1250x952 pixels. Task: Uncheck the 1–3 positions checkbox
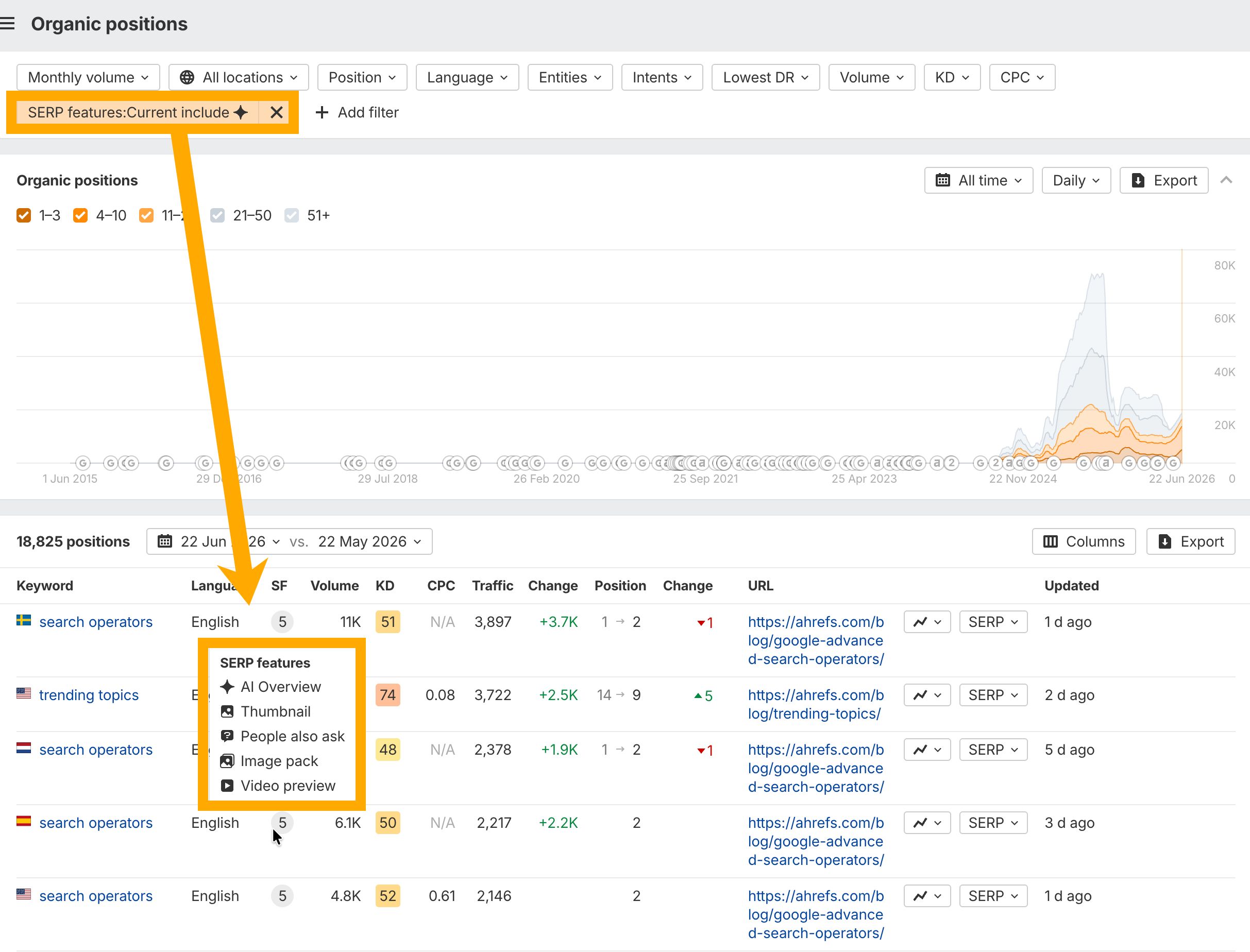(x=24, y=215)
